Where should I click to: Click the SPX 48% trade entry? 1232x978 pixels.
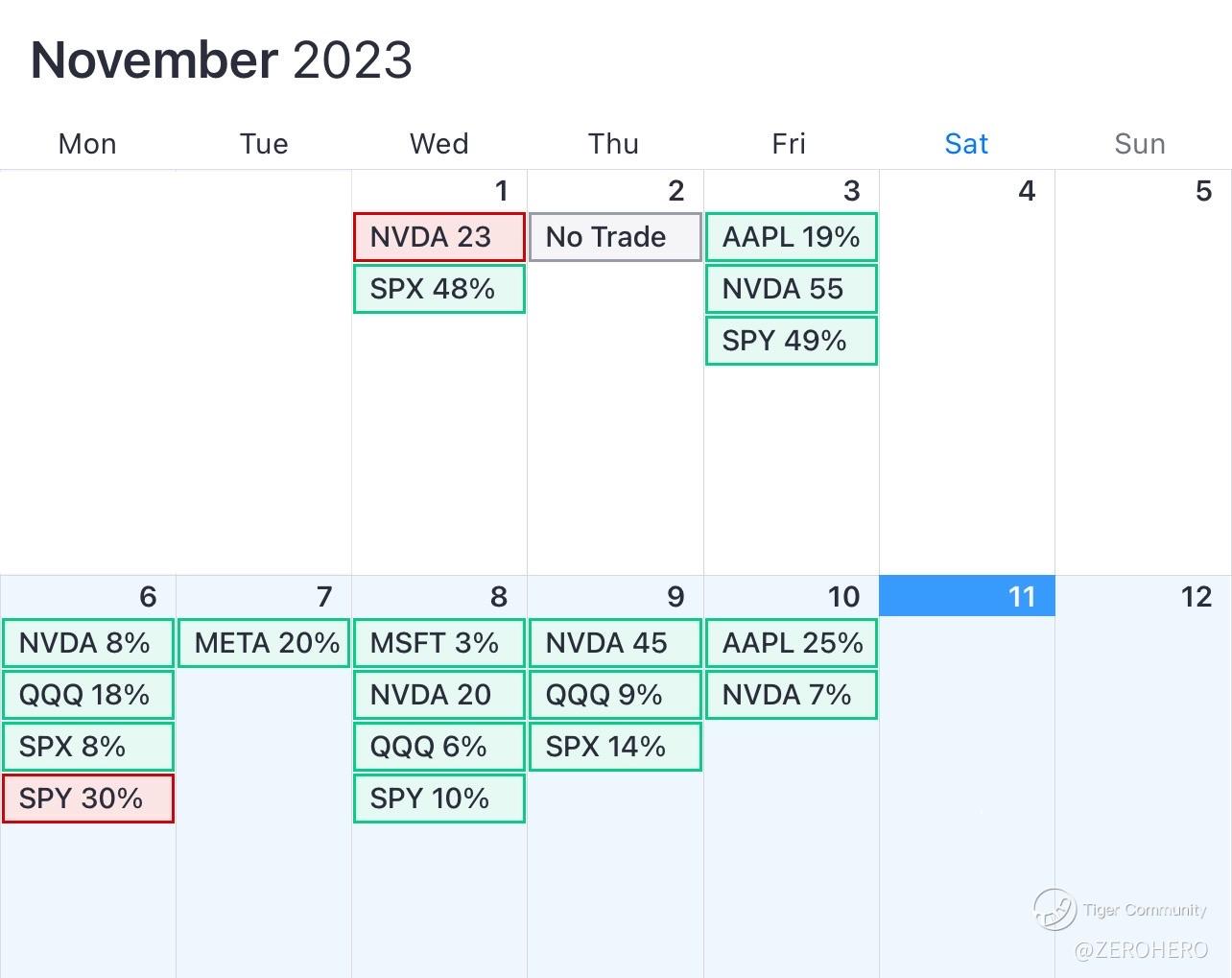point(438,289)
